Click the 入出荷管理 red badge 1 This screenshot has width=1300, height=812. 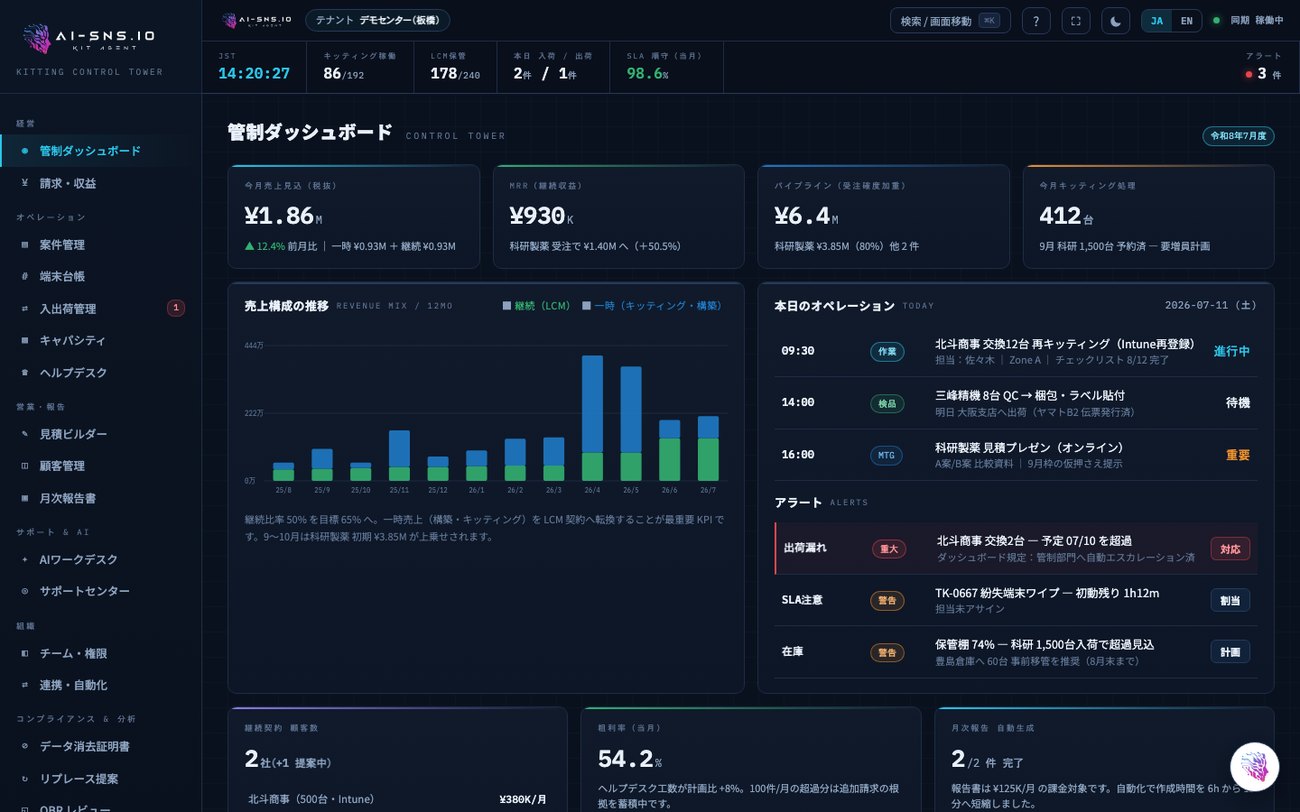[176, 308]
